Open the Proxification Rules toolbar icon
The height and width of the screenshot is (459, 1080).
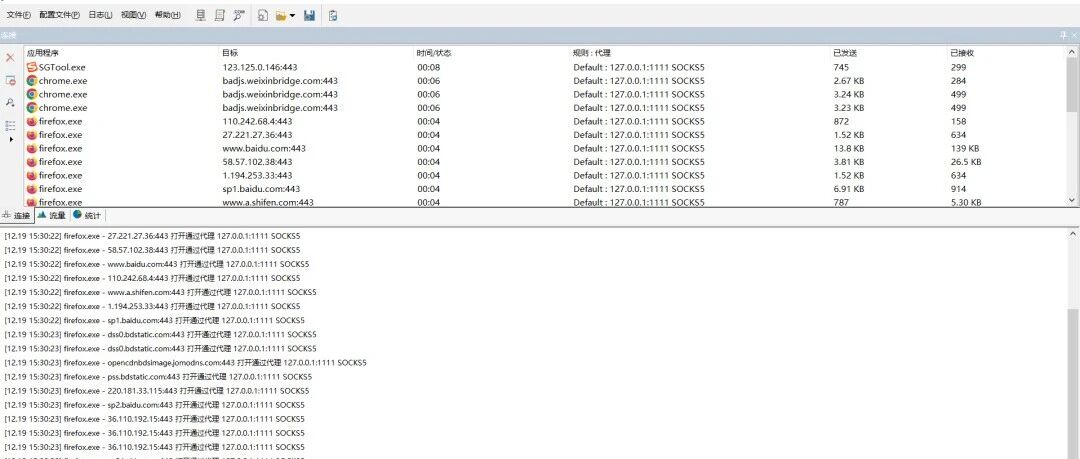tap(220, 15)
